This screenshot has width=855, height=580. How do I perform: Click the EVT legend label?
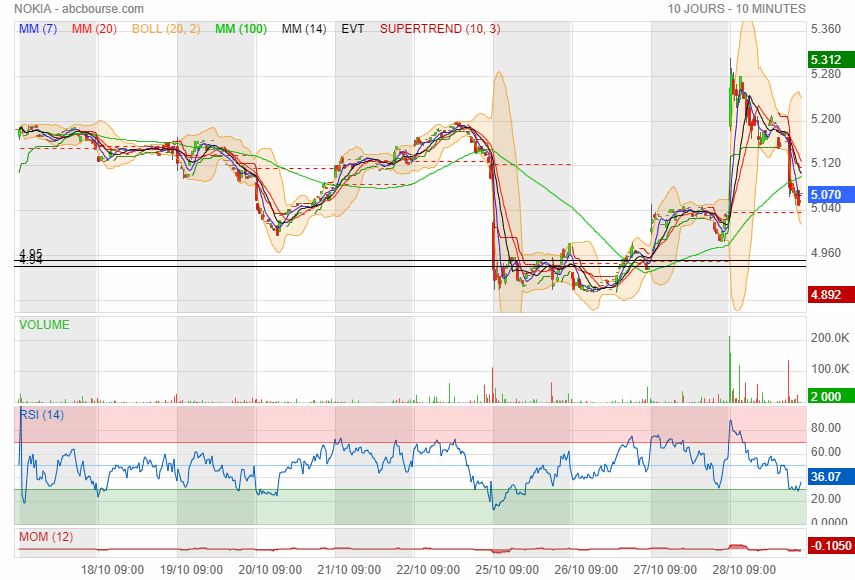tap(353, 29)
